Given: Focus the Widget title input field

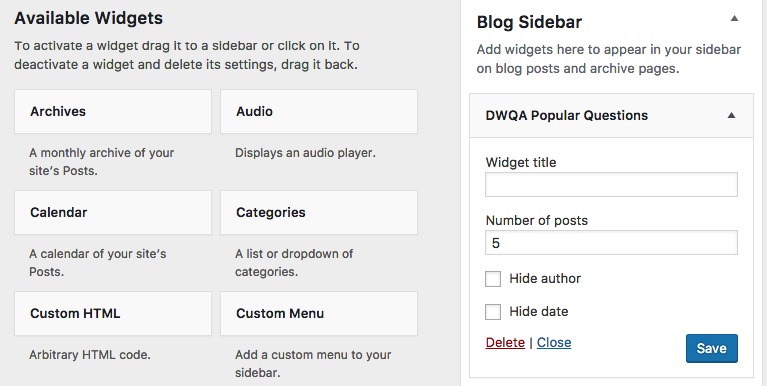Looking at the screenshot, I should point(611,184).
